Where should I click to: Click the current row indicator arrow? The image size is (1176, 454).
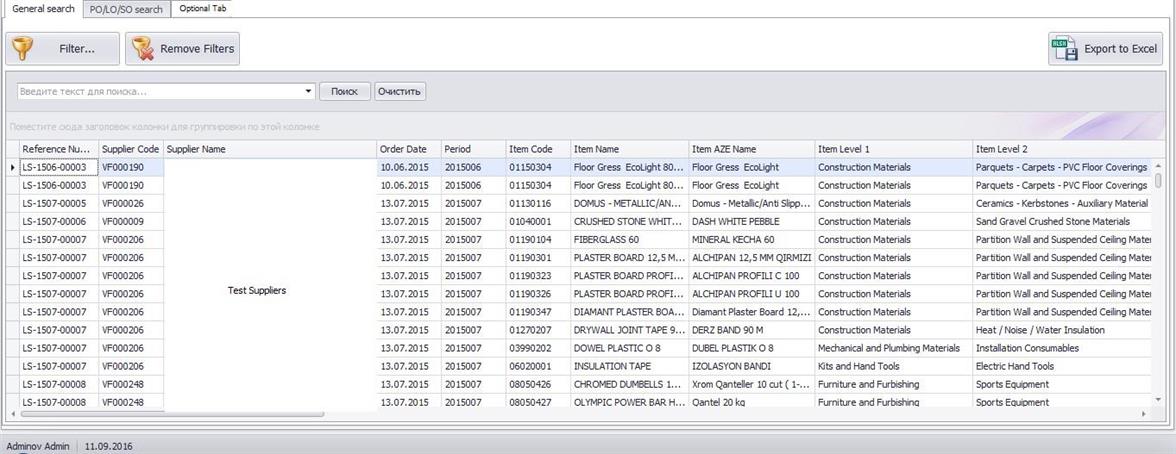click(12, 167)
